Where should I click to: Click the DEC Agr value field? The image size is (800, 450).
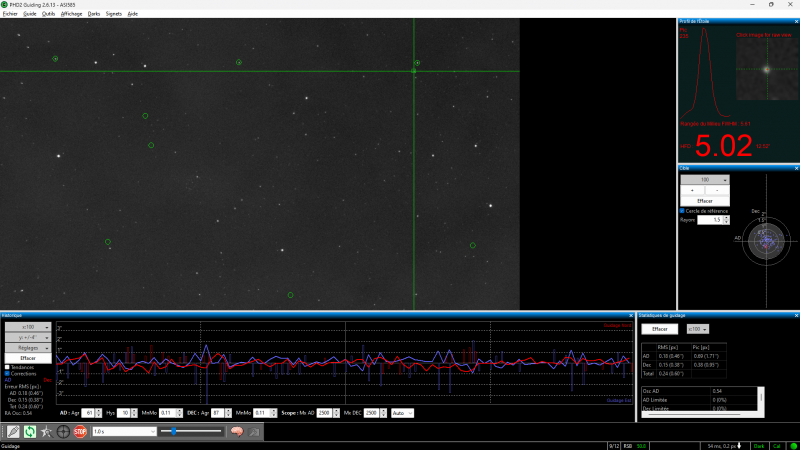pyautogui.click(x=218, y=413)
